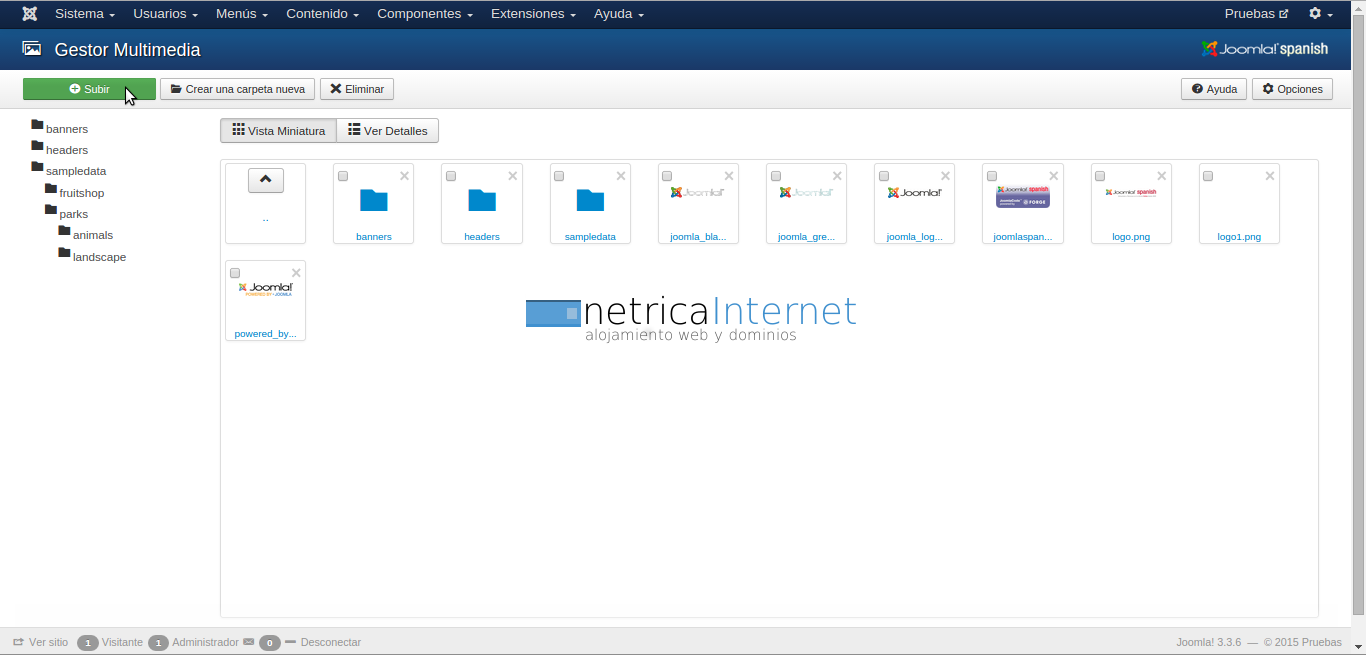Open the Componentes menu
The width and height of the screenshot is (1366, 655).
424,14
